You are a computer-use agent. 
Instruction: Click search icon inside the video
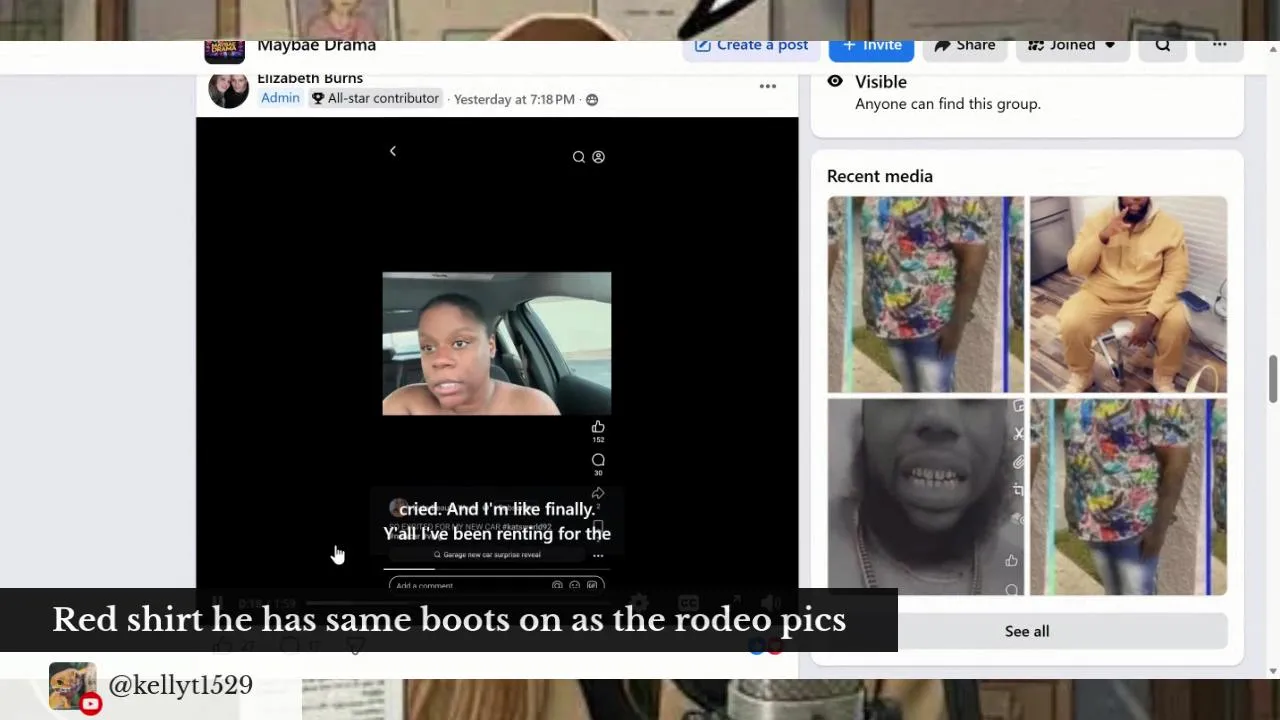tap(579, 157)
